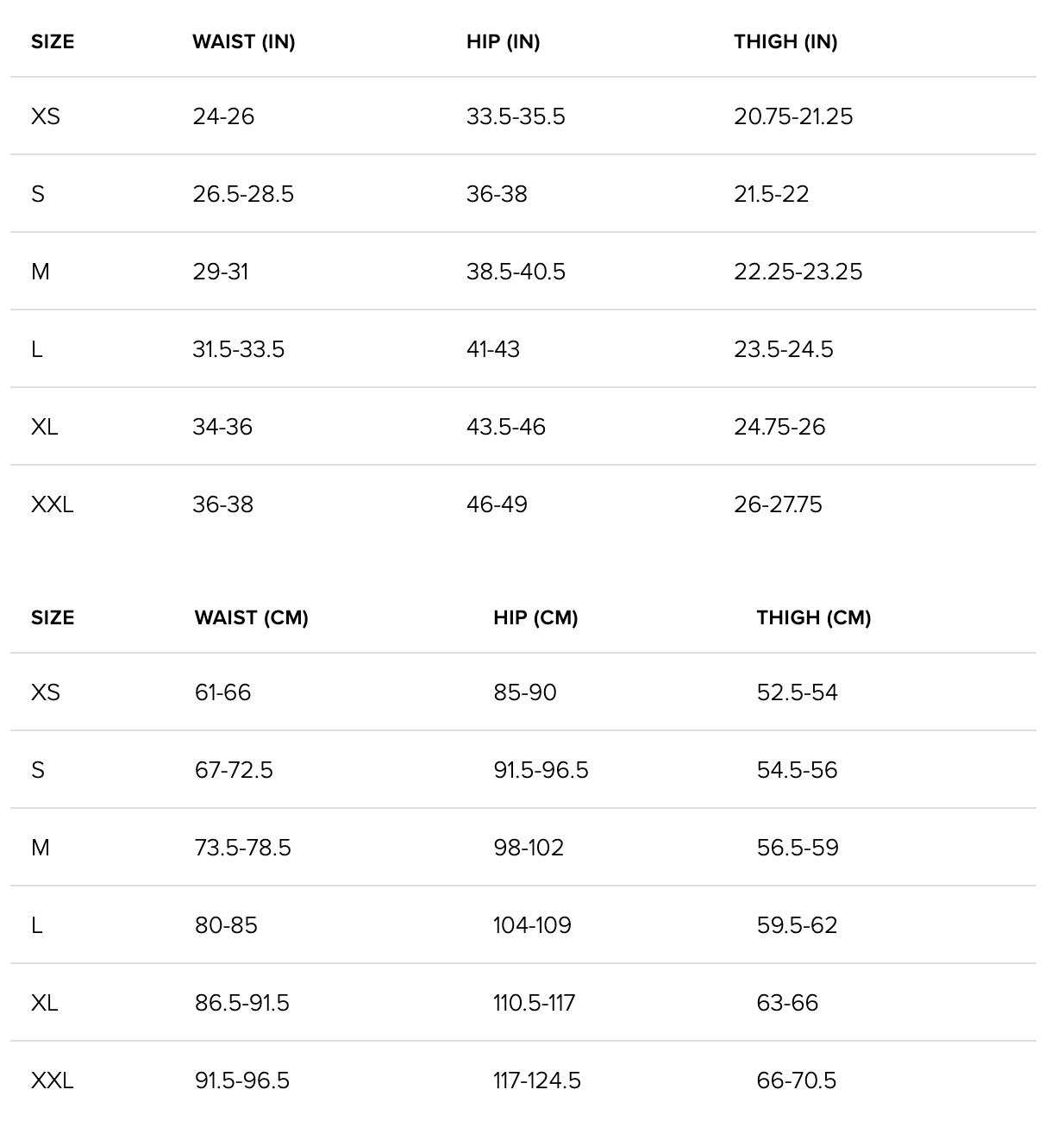Image resolution: width=1064 pixels, height=1121 pixels.
Task: Click hip value 110.5-117 for size XL
Action: click(534, 1003)
